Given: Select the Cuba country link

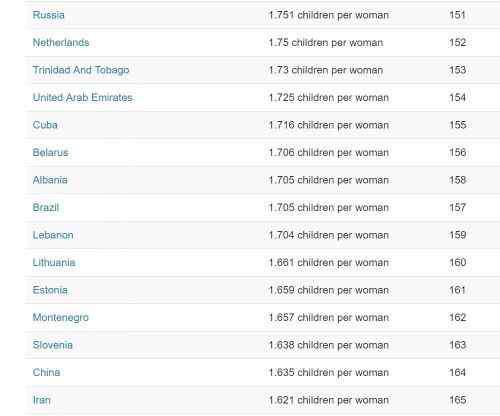Looking at the screenshot, I should point(45,125).
